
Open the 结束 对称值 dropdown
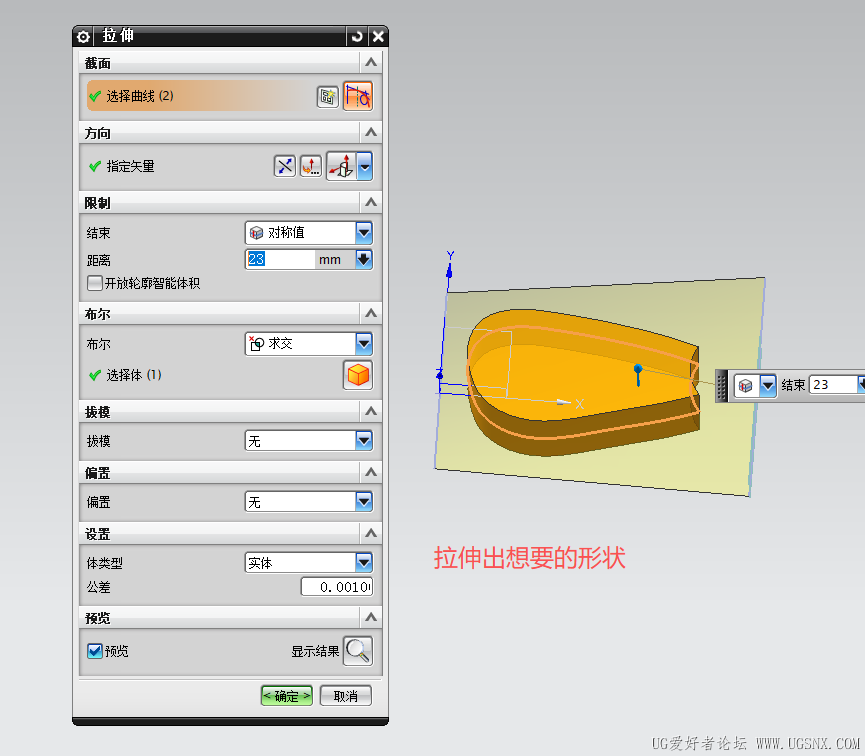(x=308, y=232)
